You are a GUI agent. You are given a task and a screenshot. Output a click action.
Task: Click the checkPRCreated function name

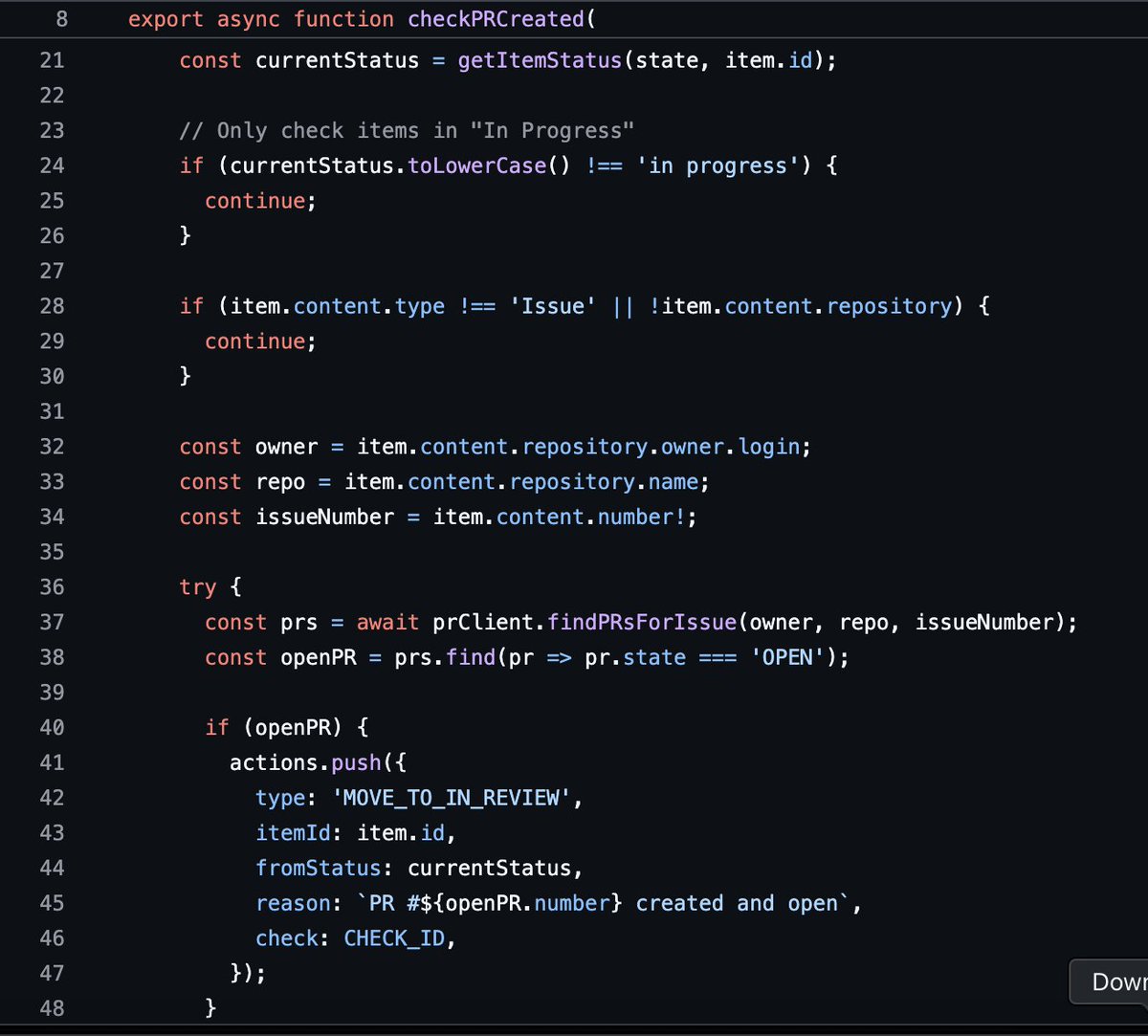pyautogui.click(x=496, y=19)
